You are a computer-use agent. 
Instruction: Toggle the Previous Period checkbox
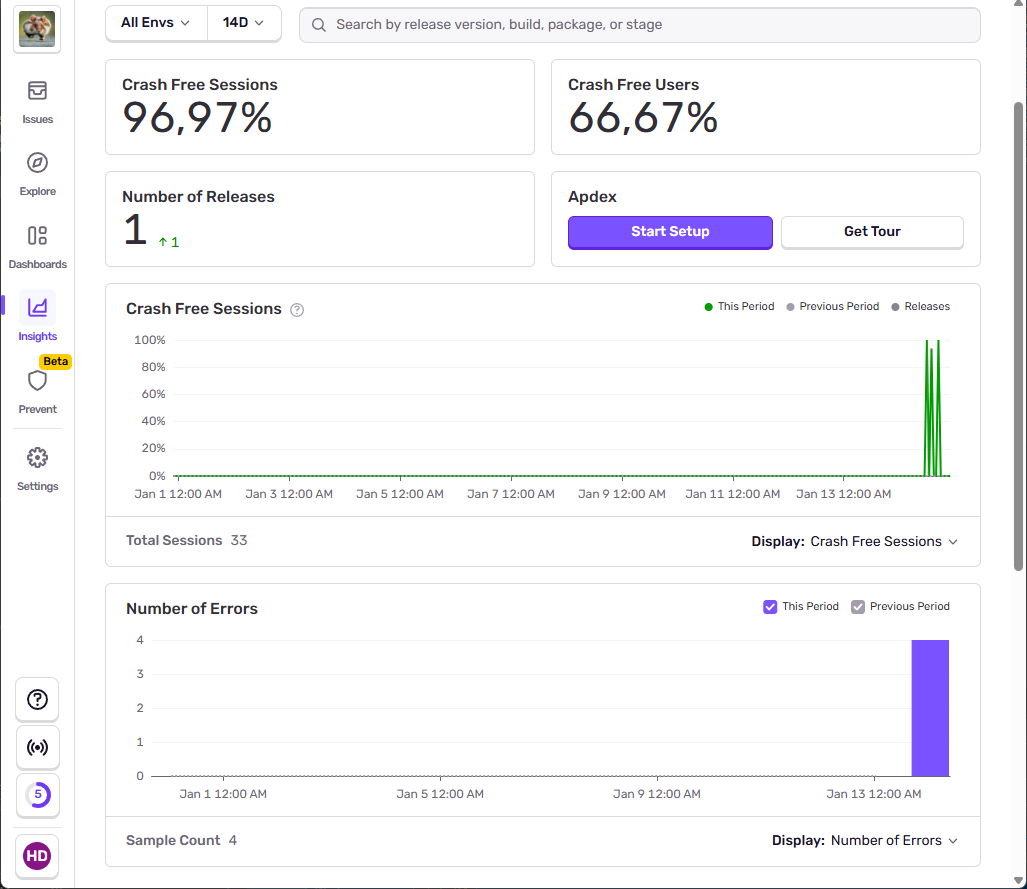tap(858, 607)
